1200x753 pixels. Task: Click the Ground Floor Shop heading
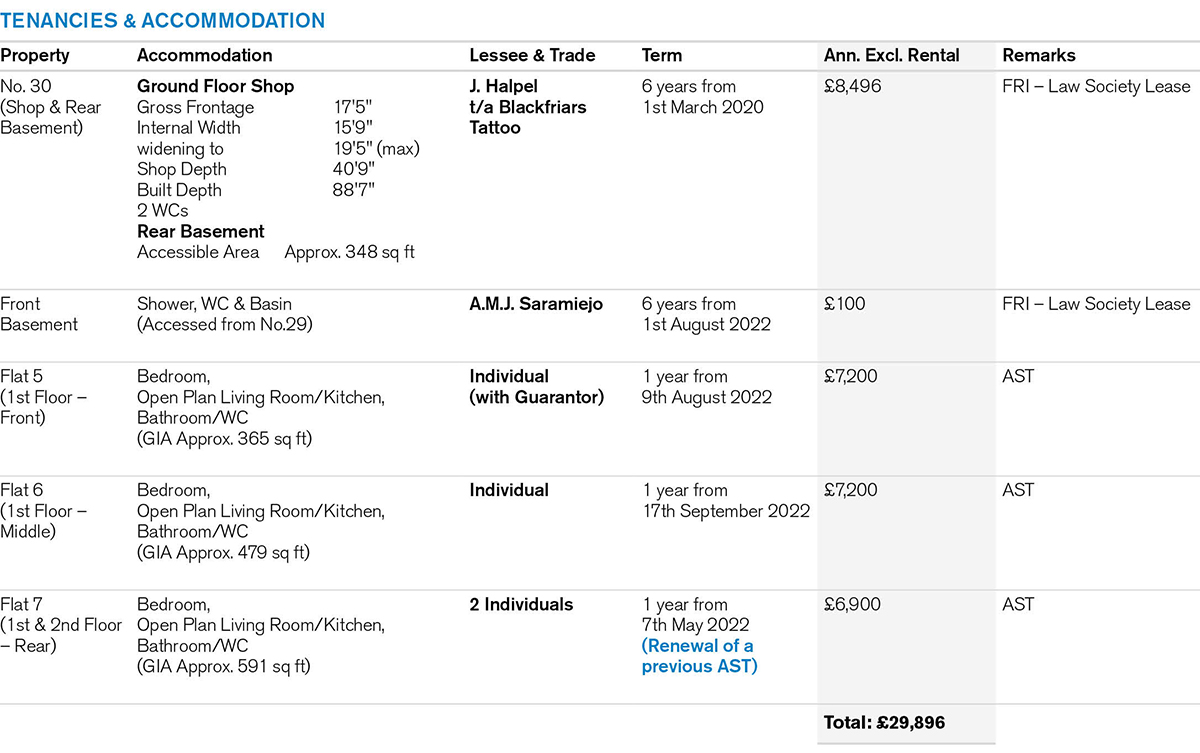click(215, 87)
